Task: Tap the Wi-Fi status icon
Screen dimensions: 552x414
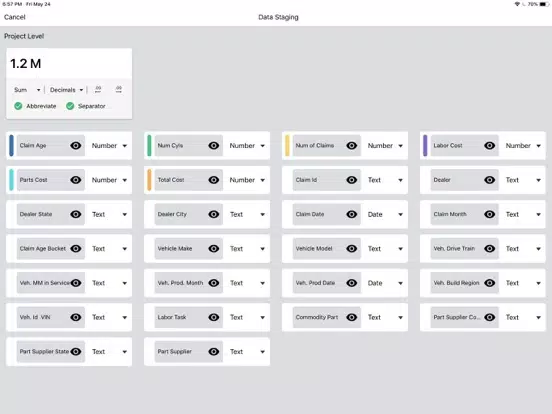Action: tap(517, 4)
